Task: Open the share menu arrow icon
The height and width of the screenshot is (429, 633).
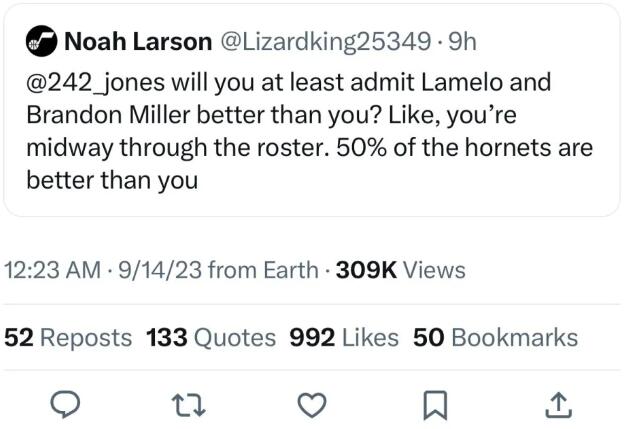Action: [558, 403]
